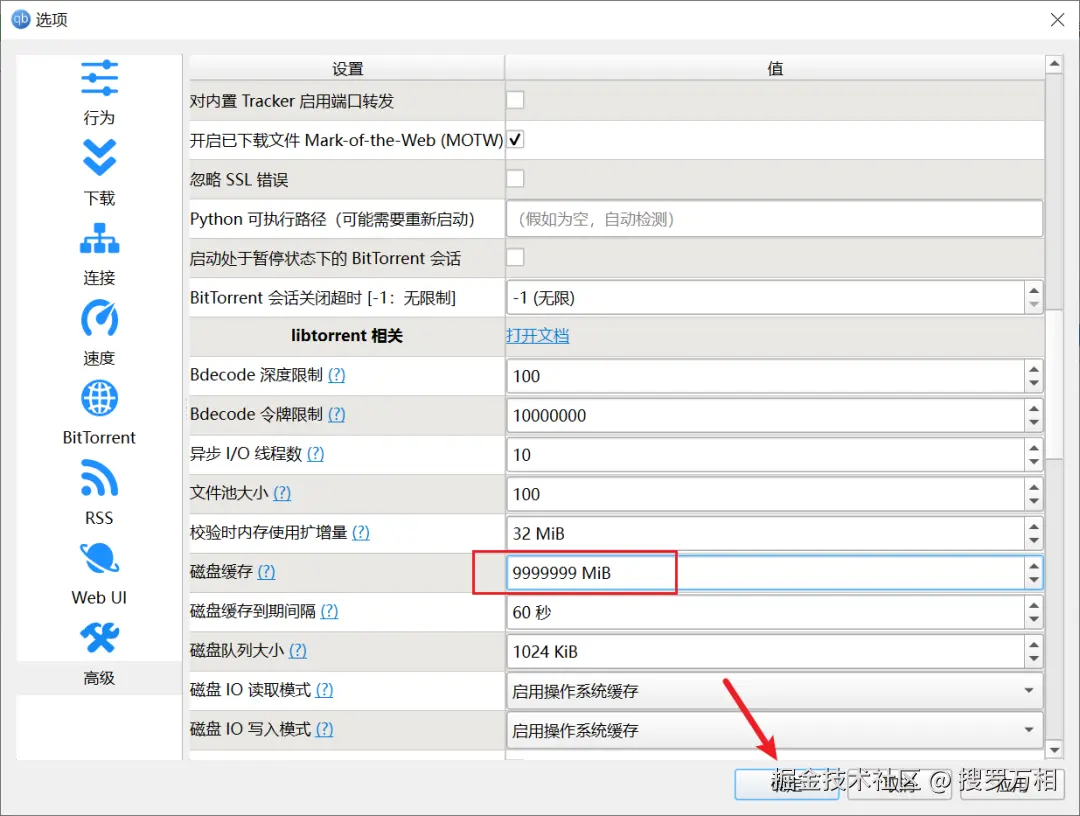Decrease Bdecode 令牌限制 value
The height and width of the screenshot is (816, 1080).
[x=1034, y=423]
